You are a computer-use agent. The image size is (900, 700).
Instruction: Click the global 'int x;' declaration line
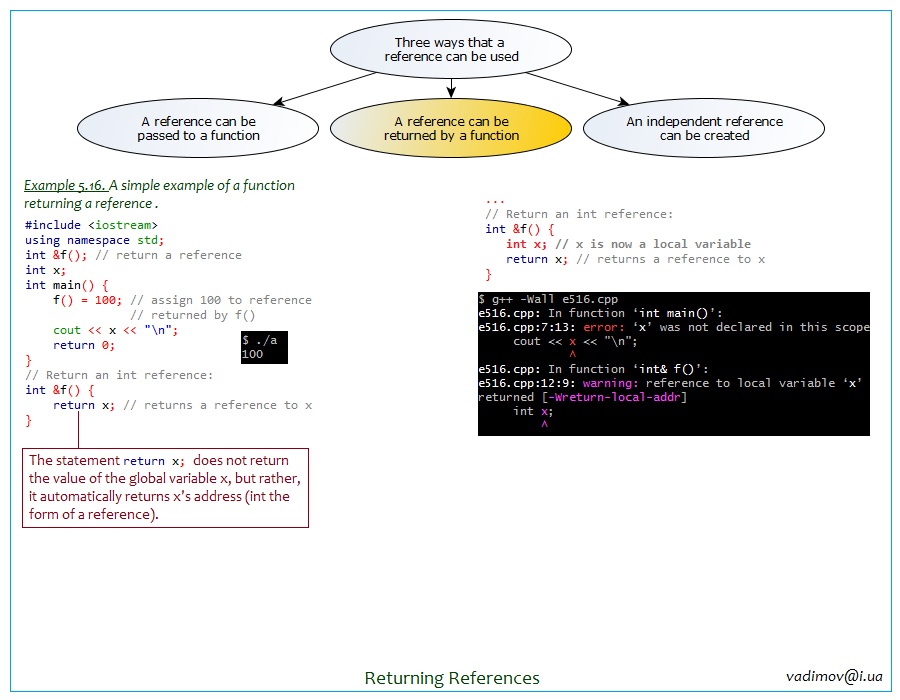point(45,270)
